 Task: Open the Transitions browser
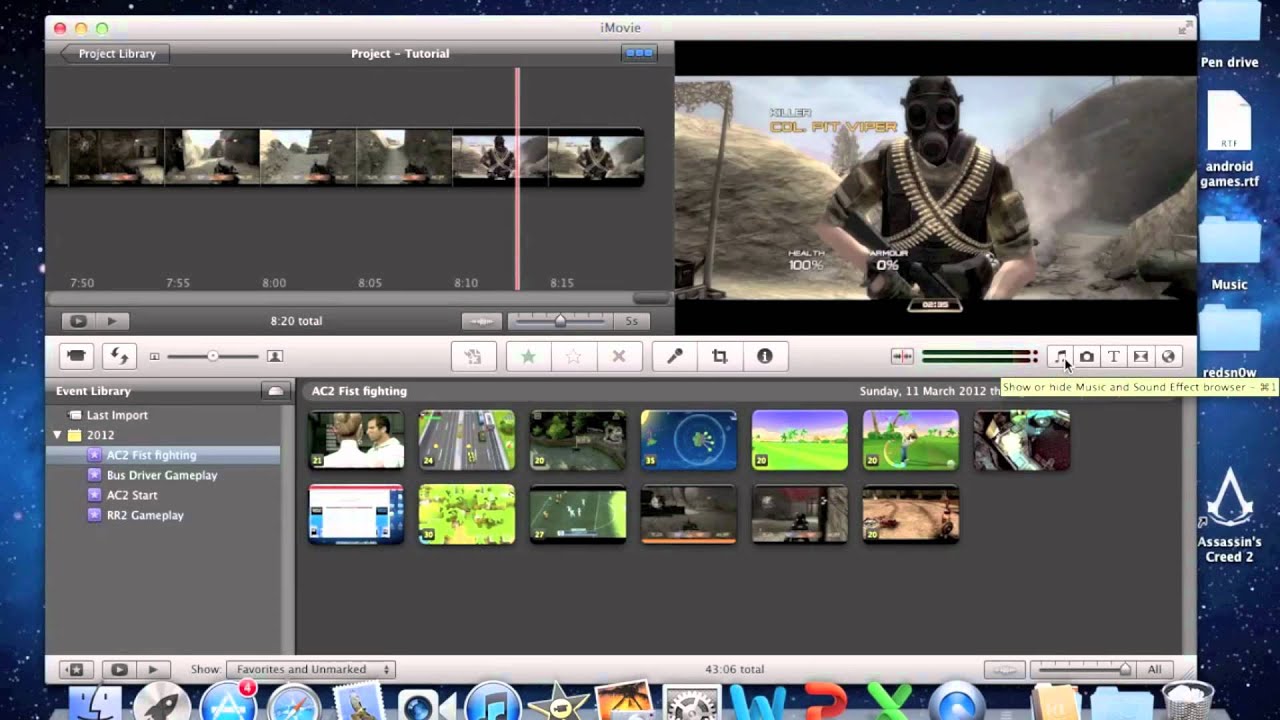tap(1141, 356)
